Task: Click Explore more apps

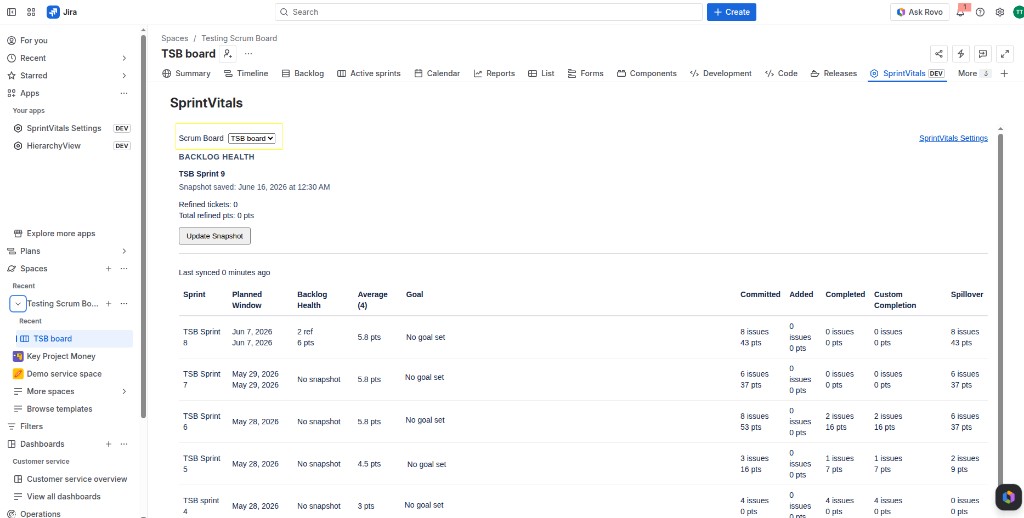Action: point(61,234)
